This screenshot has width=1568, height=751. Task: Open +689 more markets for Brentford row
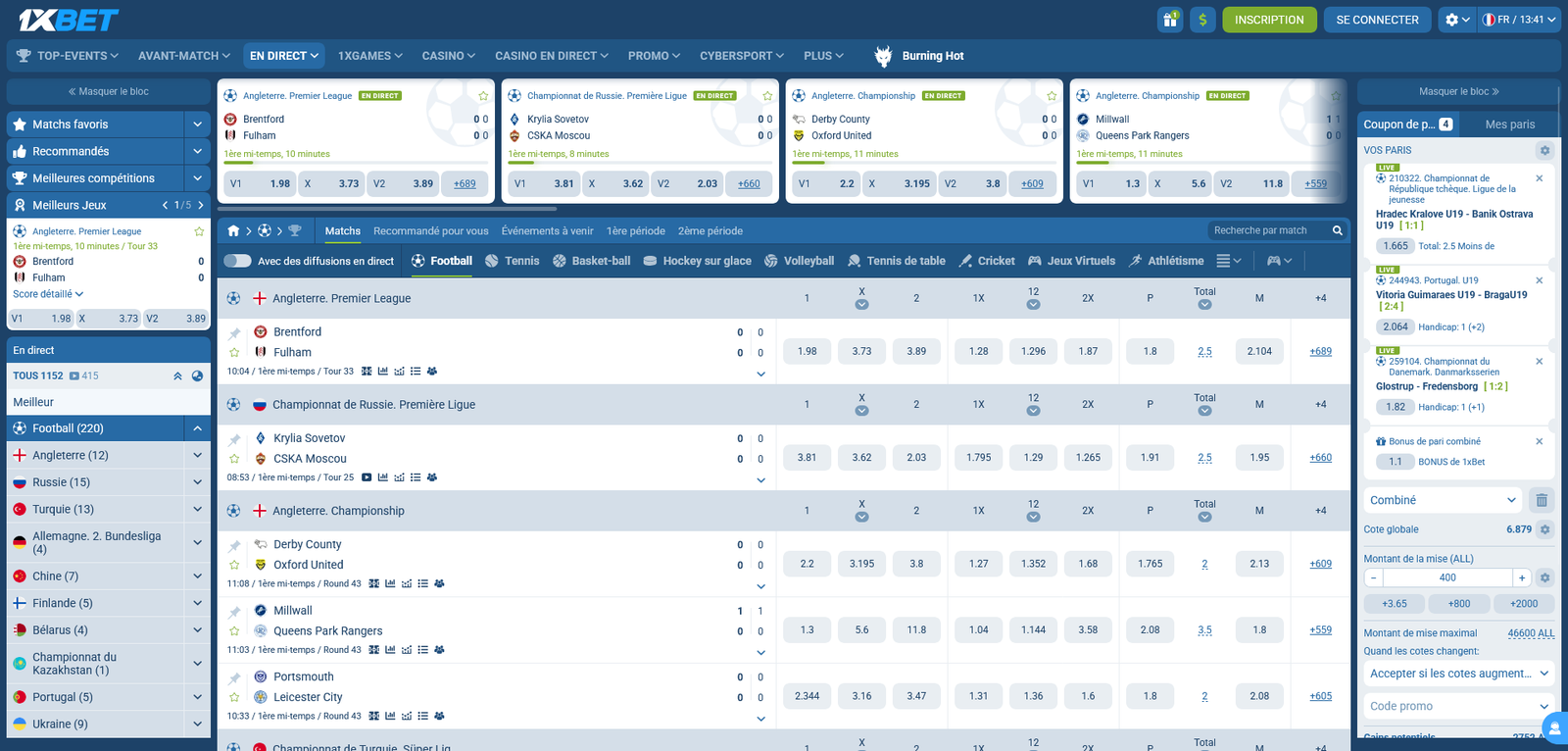pyautogui.click(x=1320, y=351)
